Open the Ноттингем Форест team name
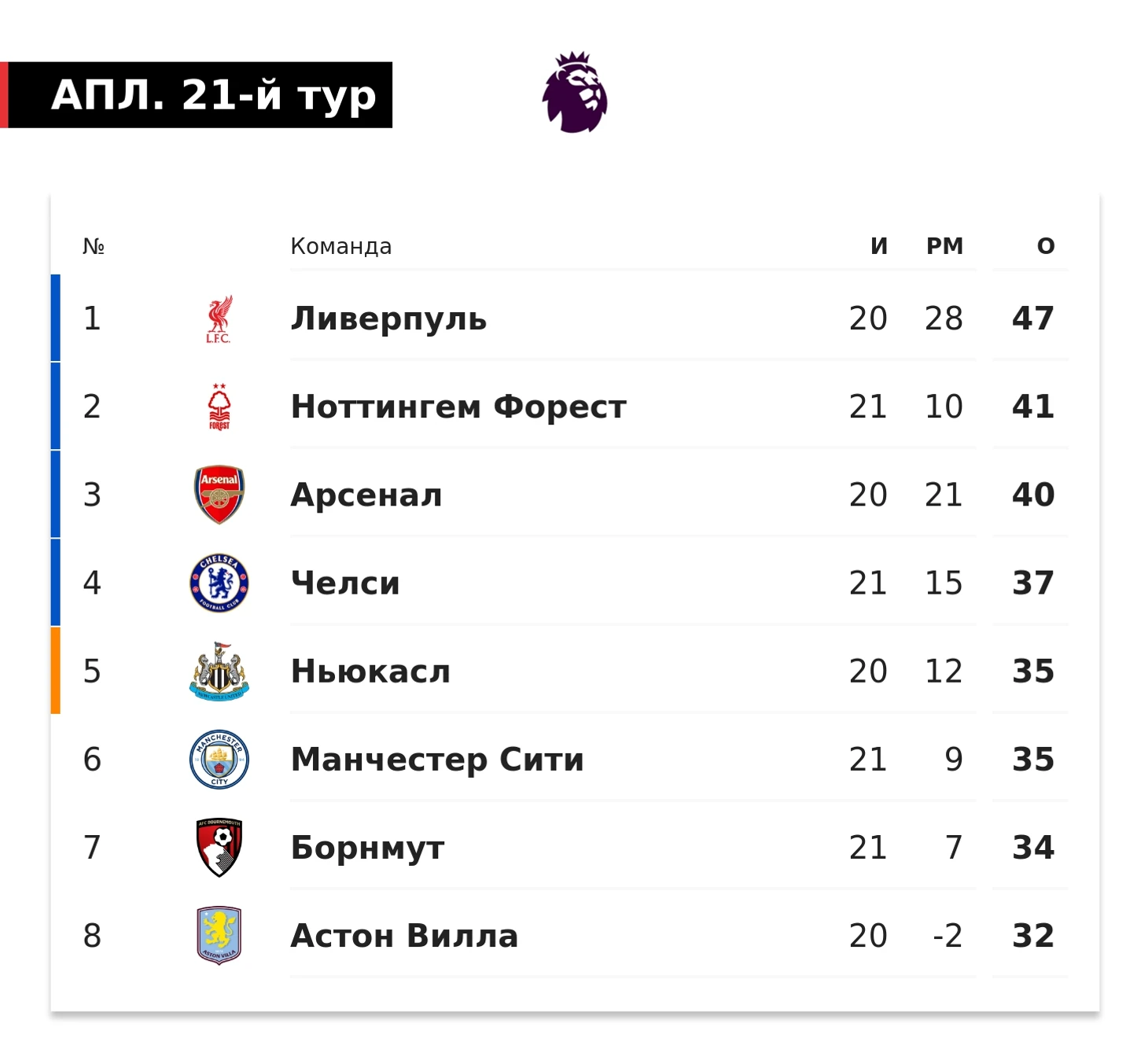The width and height of the screenshot is (1148, 1049). (458, 407)
